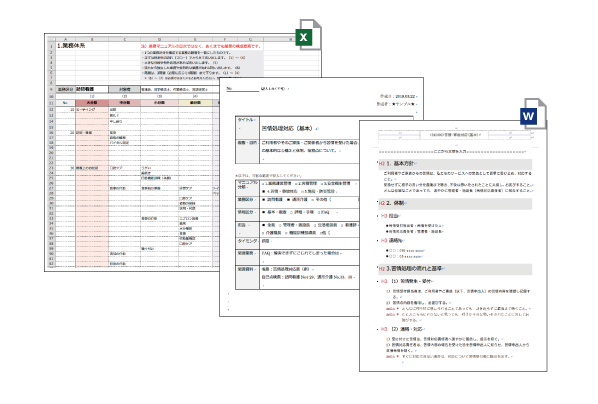The height and width of the screenshot is (404, 598).
Task: Click the blue Word file icon
Action: (533, 114)
